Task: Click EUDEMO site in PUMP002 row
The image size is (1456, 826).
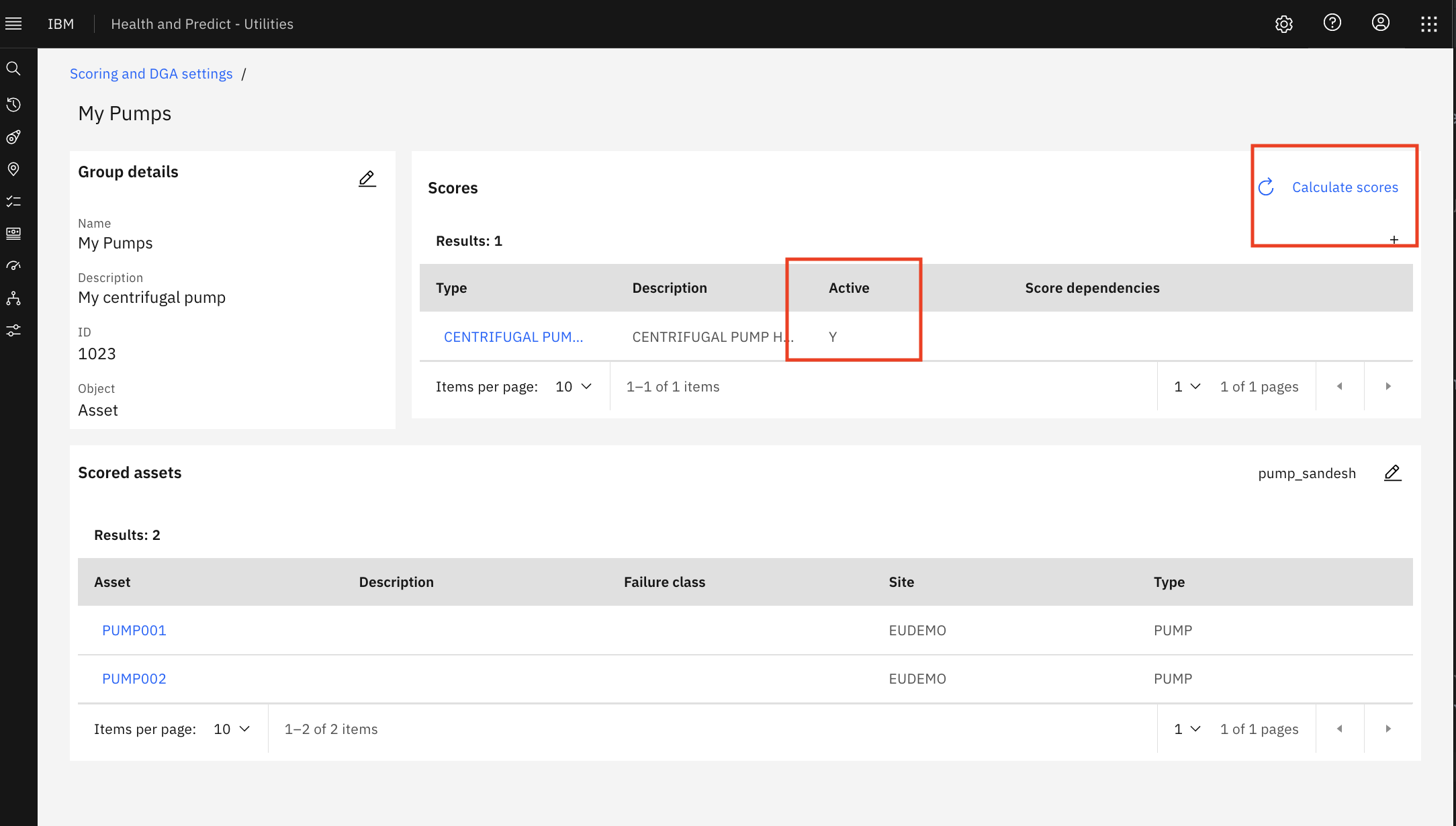Action: pos(917,679)
